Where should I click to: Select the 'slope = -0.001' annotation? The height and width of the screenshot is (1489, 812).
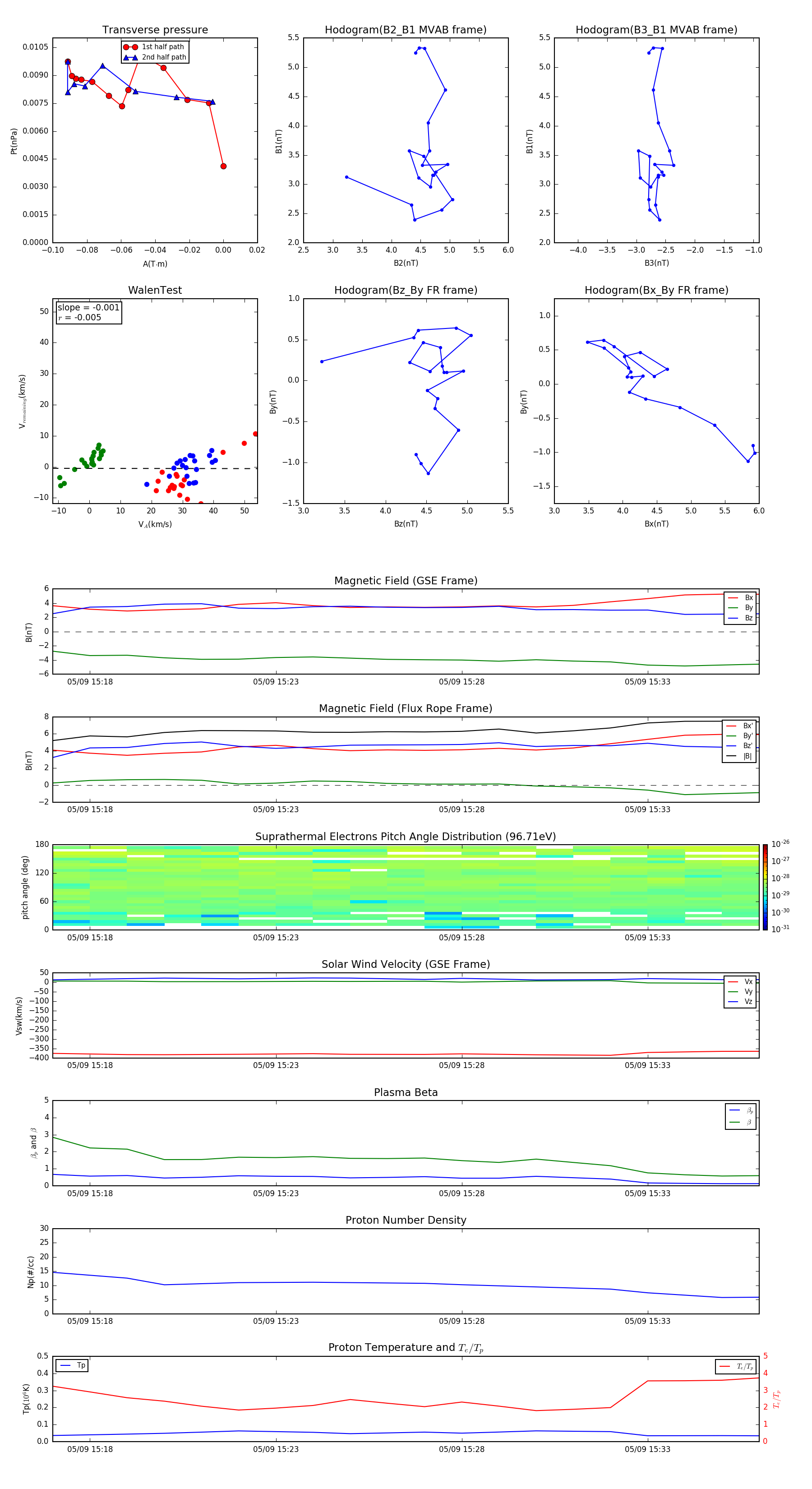pyautogui.click(x=88, y=308)
